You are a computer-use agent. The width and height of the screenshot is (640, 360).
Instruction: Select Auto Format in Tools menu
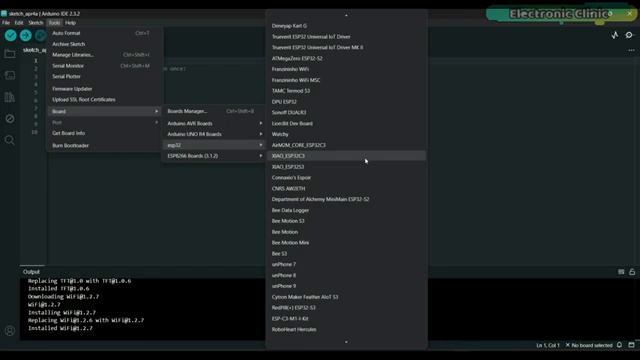pos(104,33)
